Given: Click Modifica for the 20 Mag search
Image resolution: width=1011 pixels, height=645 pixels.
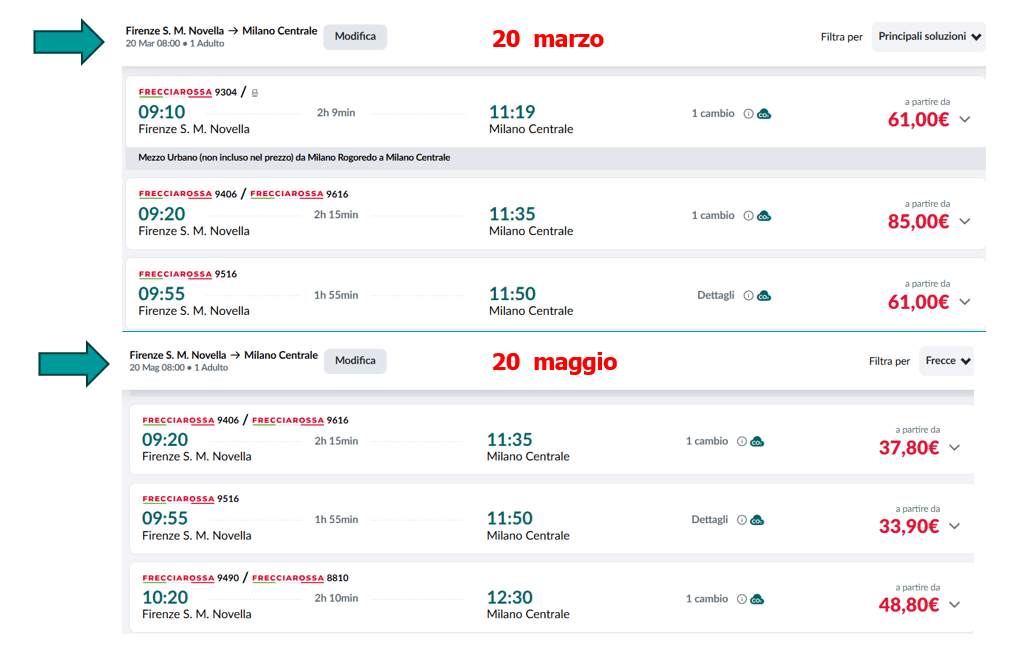Looking at the screenshot, I should [x=355, y=361].
